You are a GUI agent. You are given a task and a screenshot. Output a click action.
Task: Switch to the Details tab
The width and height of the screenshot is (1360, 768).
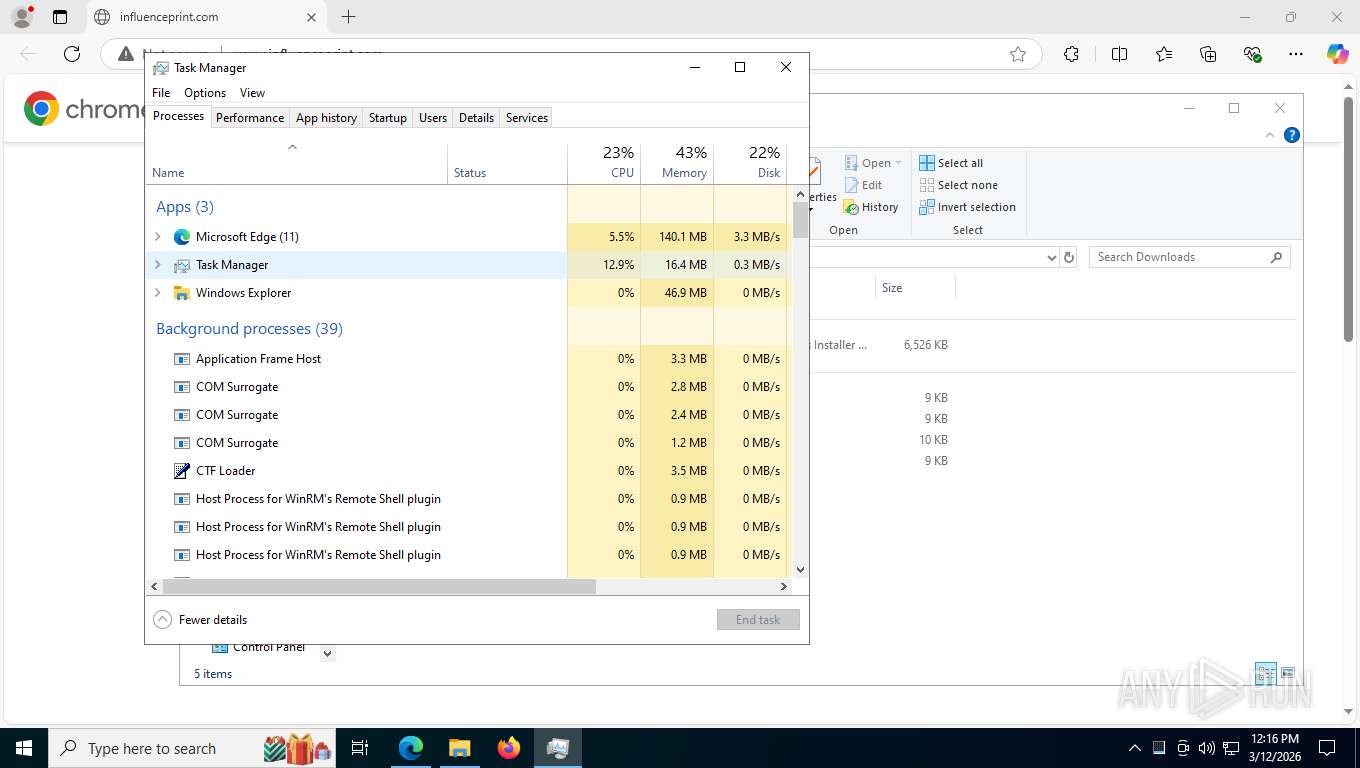[476, 118]
